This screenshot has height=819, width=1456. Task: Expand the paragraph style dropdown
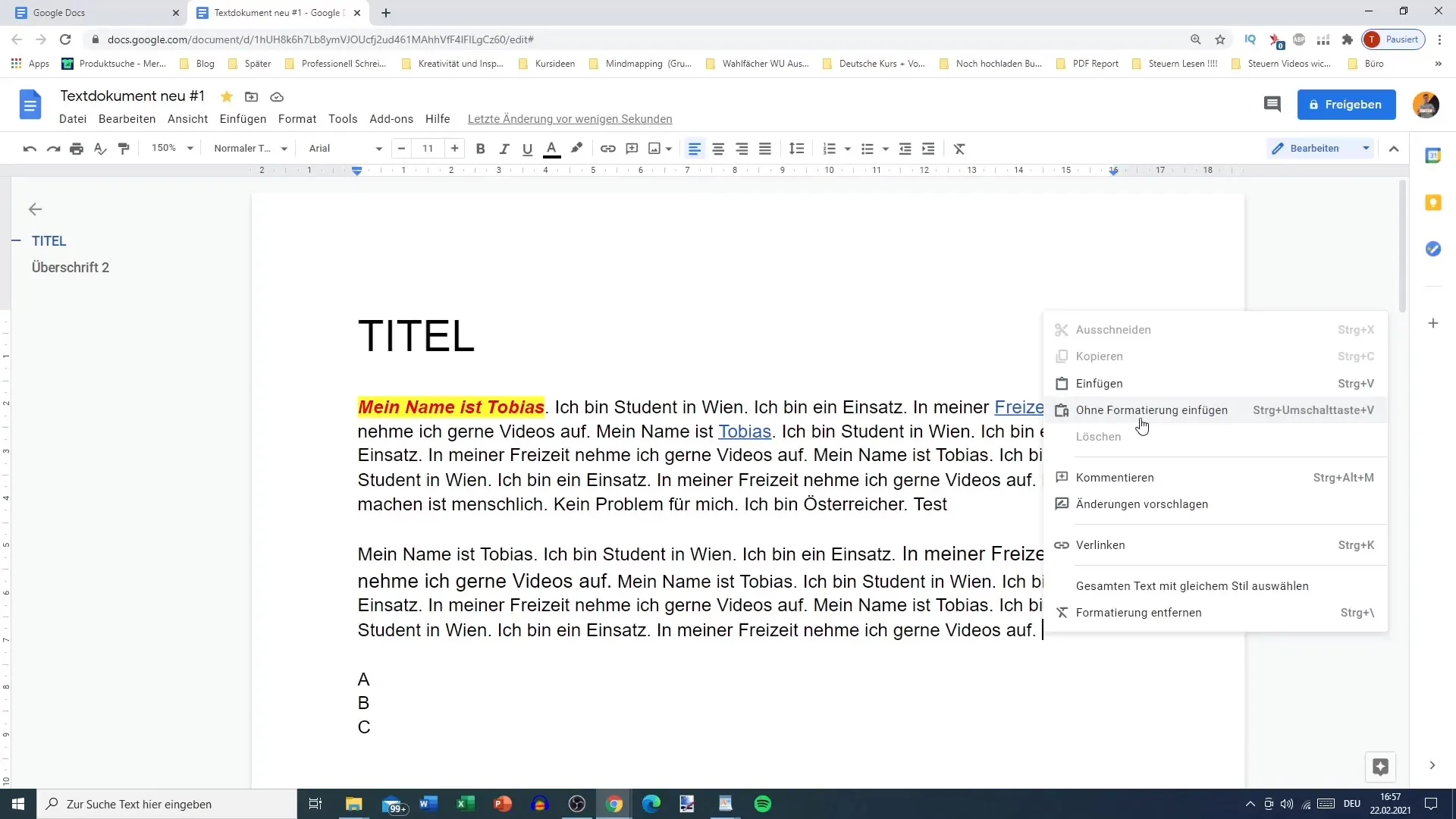(283, 148)
